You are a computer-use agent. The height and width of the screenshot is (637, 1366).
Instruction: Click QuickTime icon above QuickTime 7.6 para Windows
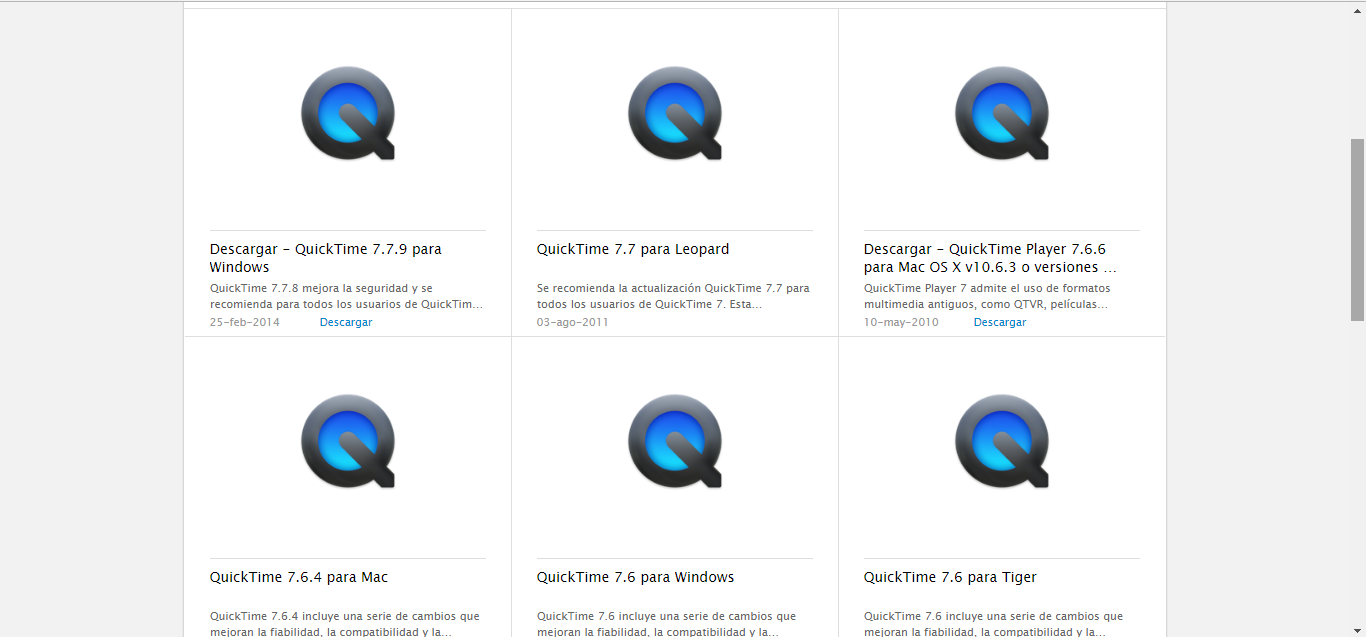coord(675,441)
